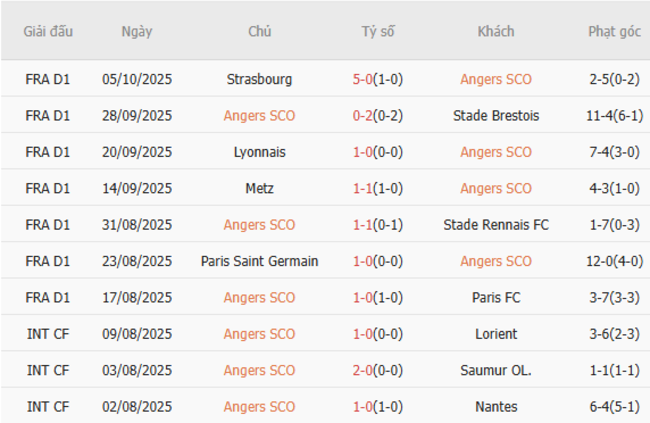This screenshot has width=650, height=423.
Task: Open the Lorient team link
Action: [496, 334]
